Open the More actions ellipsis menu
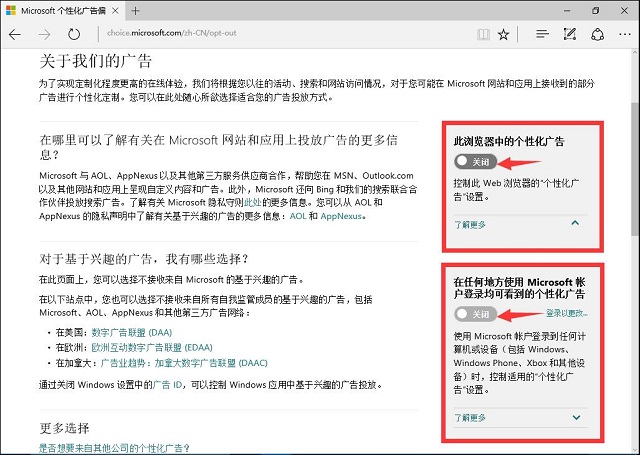 click(625, 34)
